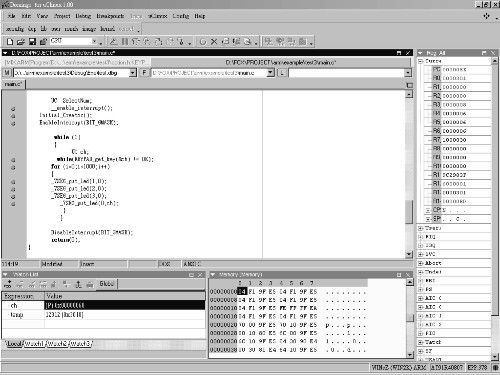Viewport: 500px width, 375px height.
Task: Click the New file toolbar icon
Action: 10,42
